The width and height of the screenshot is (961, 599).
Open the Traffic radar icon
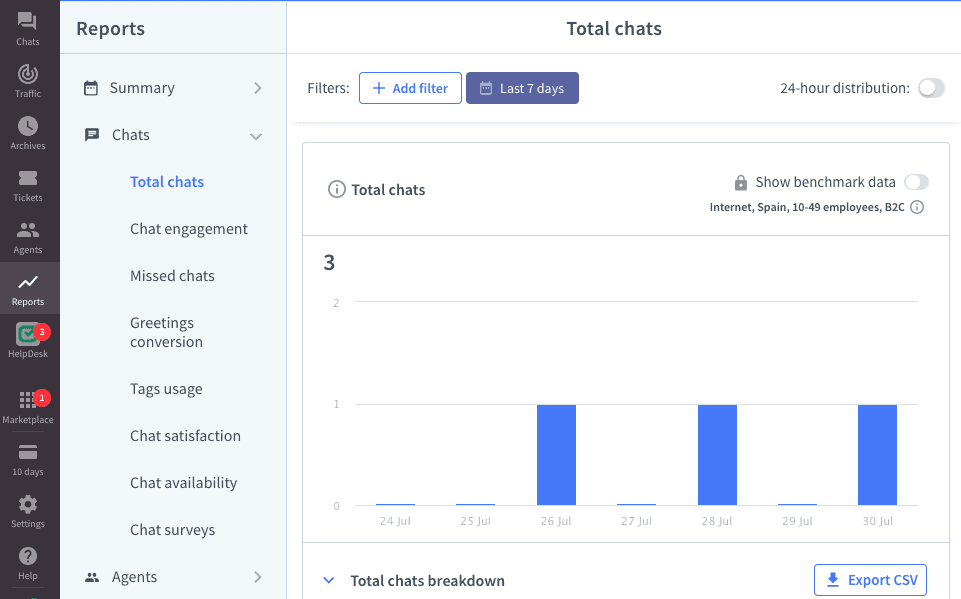[28, 74]
